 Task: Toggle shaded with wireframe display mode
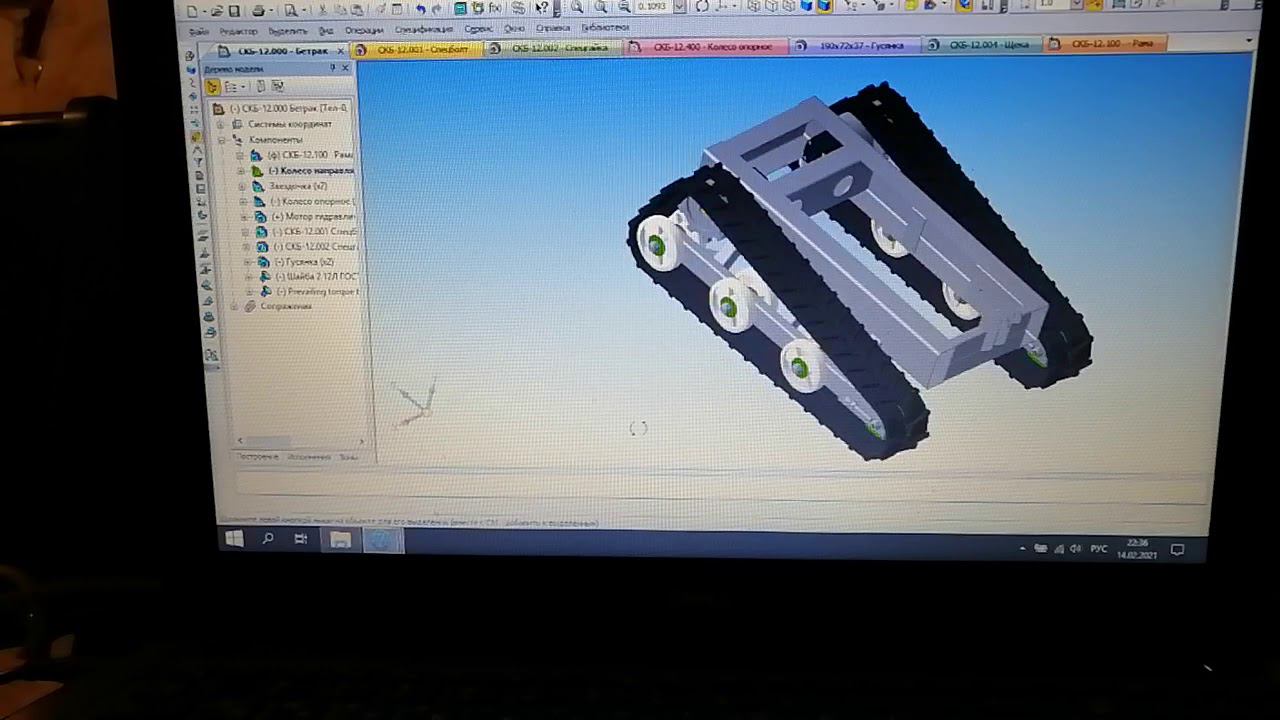coord(824,5)
